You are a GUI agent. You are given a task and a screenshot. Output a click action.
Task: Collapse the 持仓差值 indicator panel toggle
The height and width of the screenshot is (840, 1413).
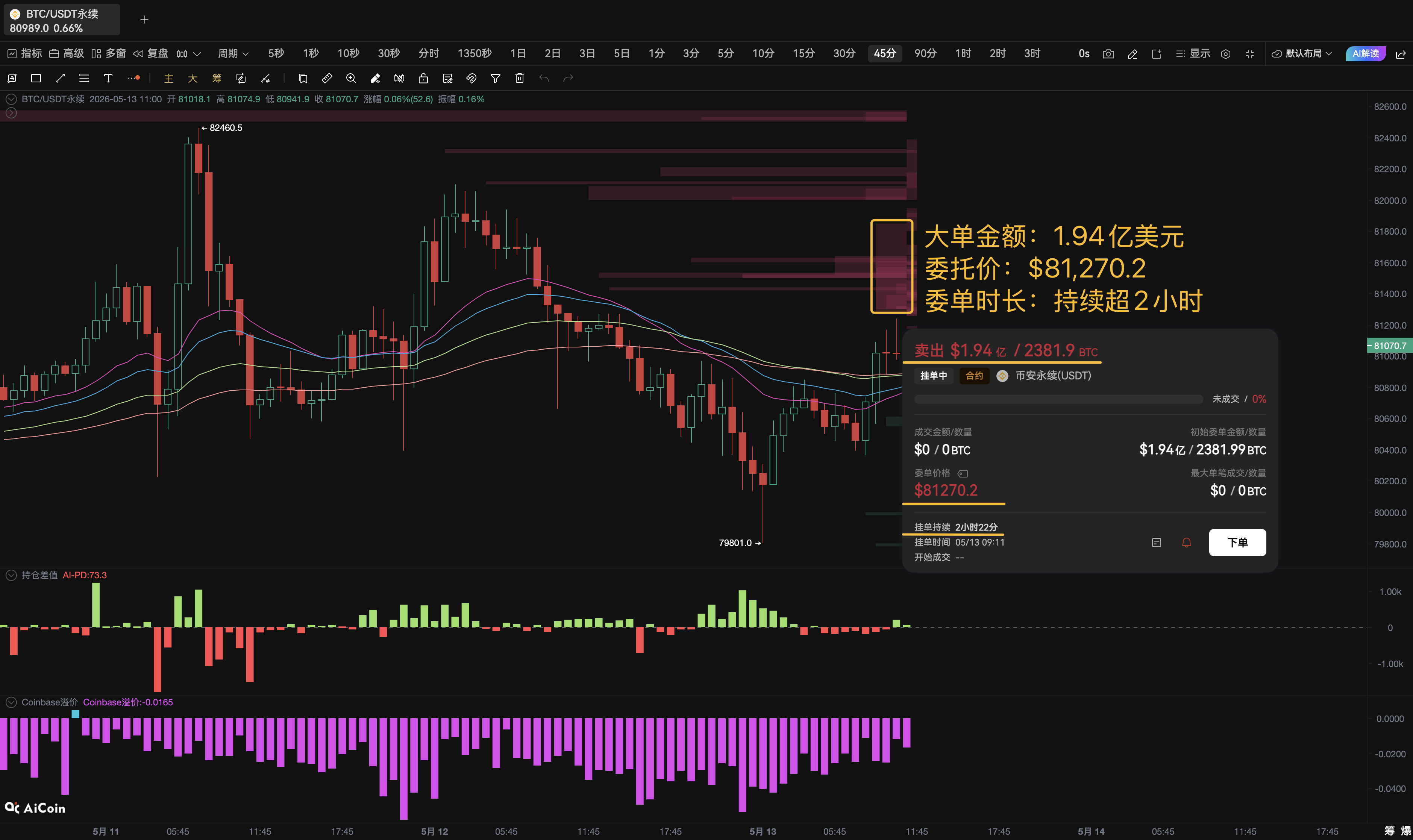(x=11, y=575)
